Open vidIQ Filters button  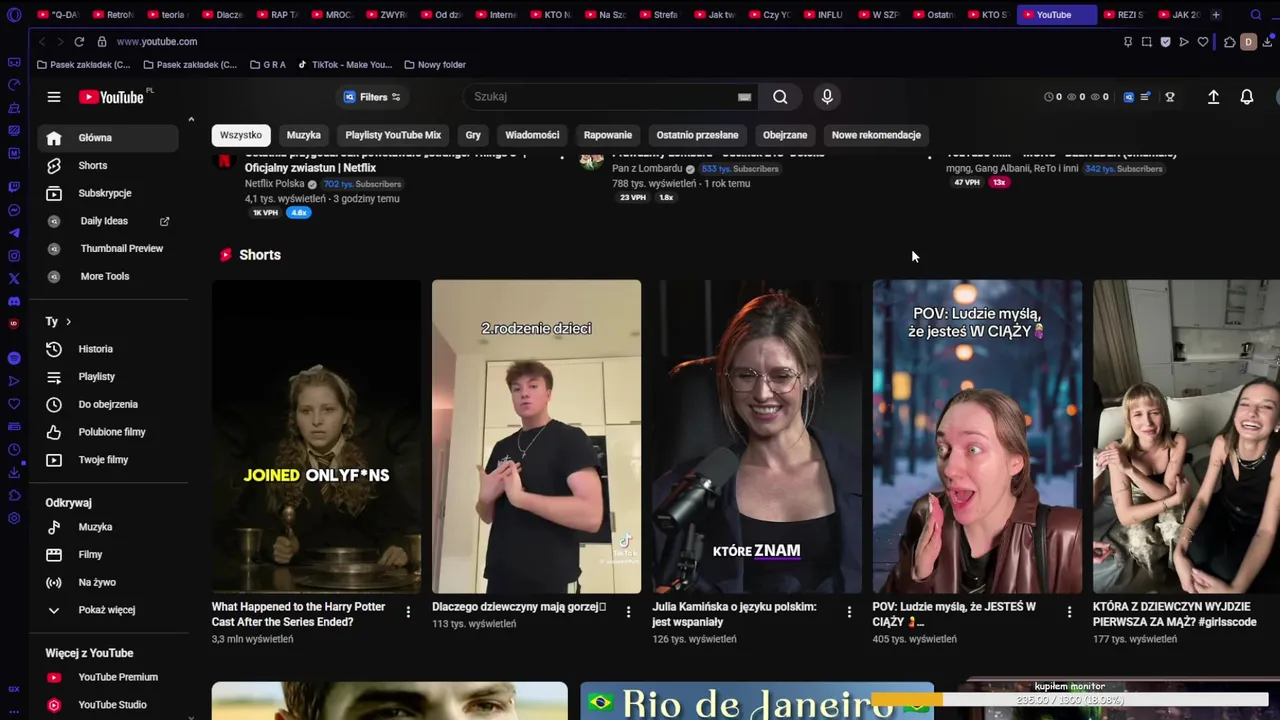(x=372, y=97)
